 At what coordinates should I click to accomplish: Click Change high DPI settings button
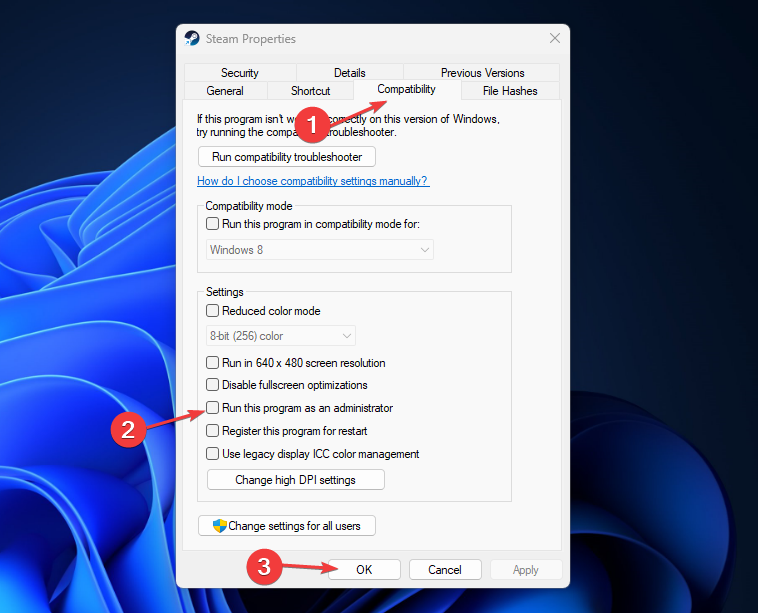coord(296,480)
